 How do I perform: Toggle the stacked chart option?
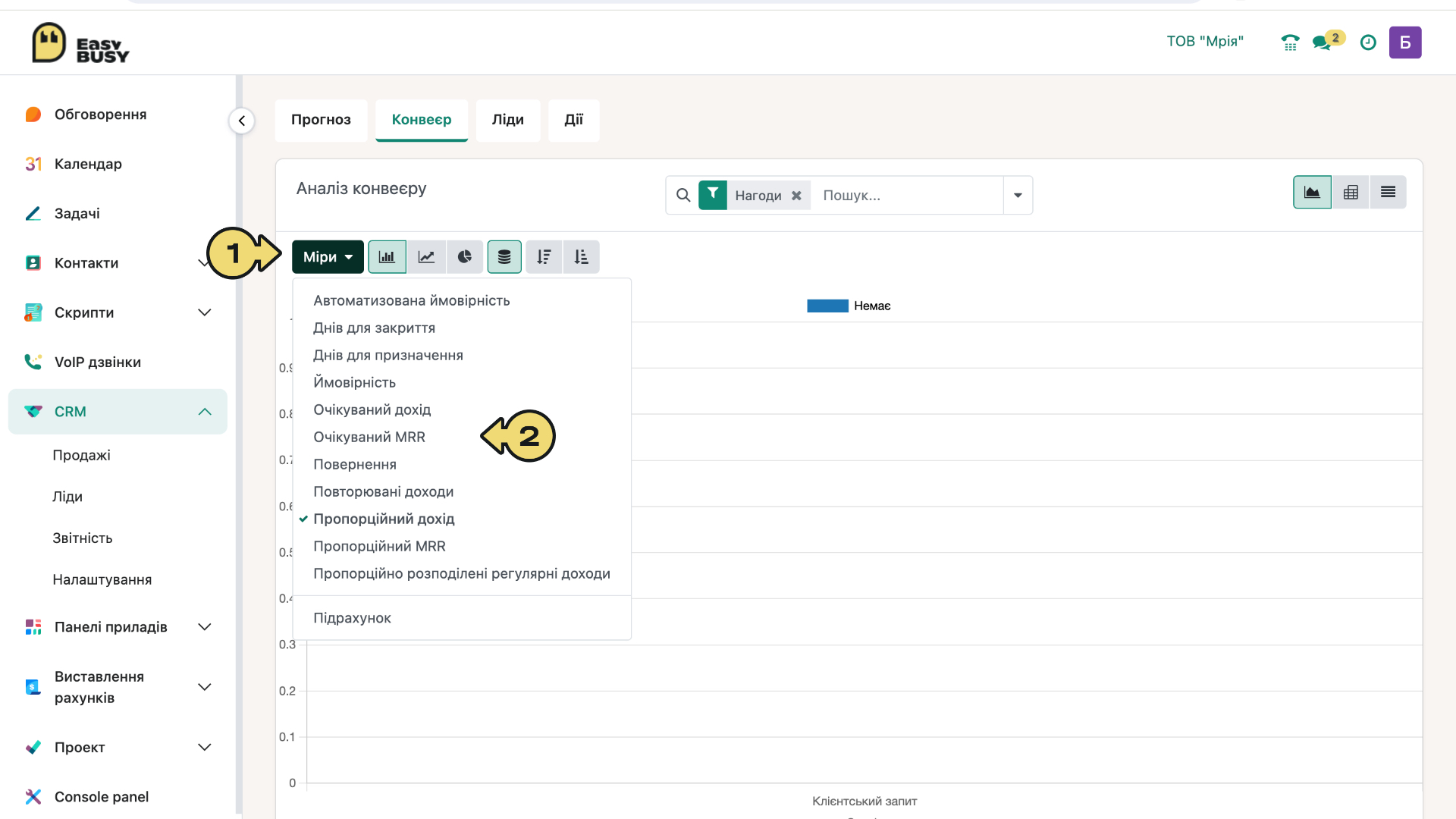504,257
